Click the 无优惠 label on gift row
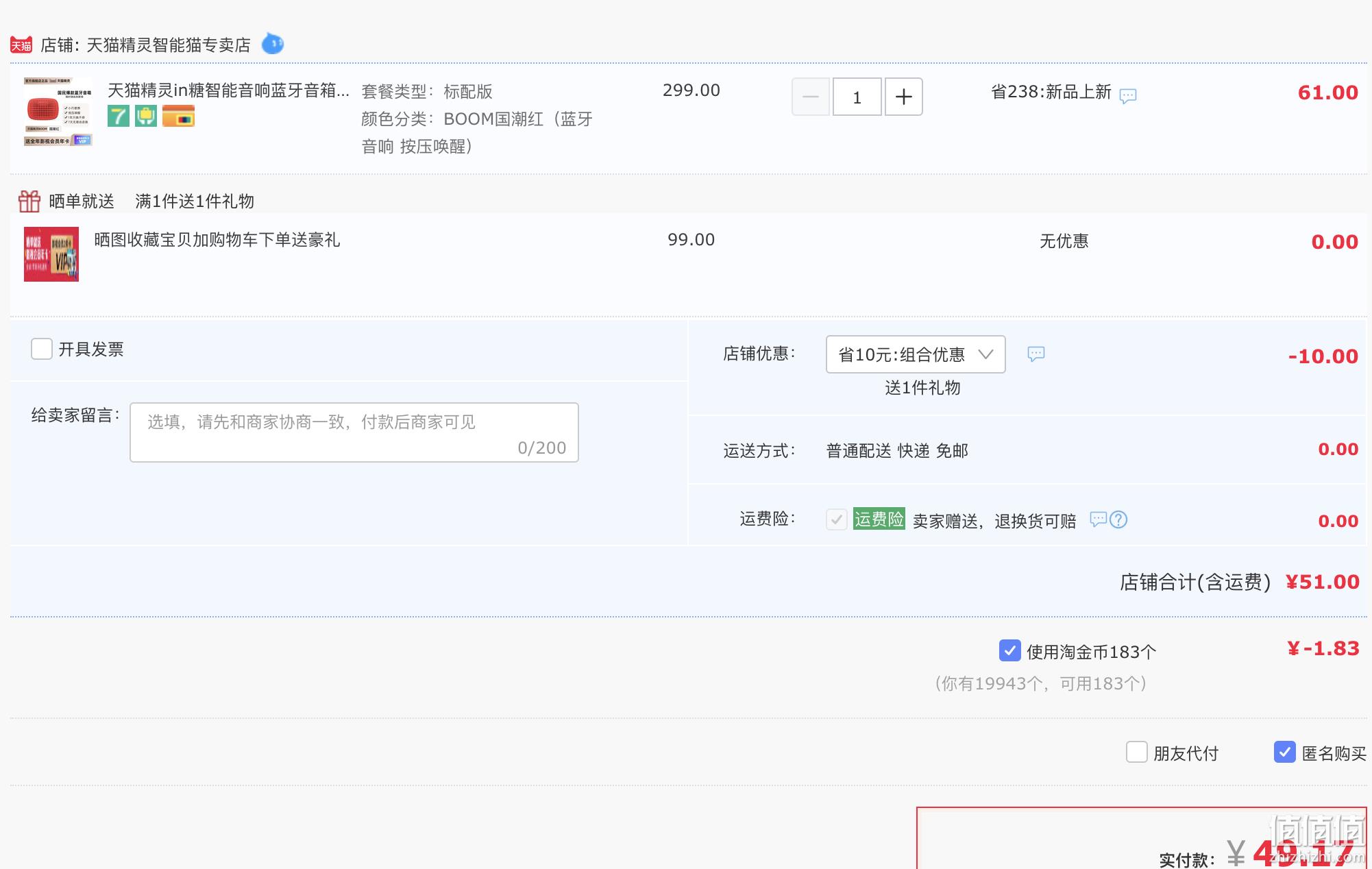1372x869 pixels. 1064,241
